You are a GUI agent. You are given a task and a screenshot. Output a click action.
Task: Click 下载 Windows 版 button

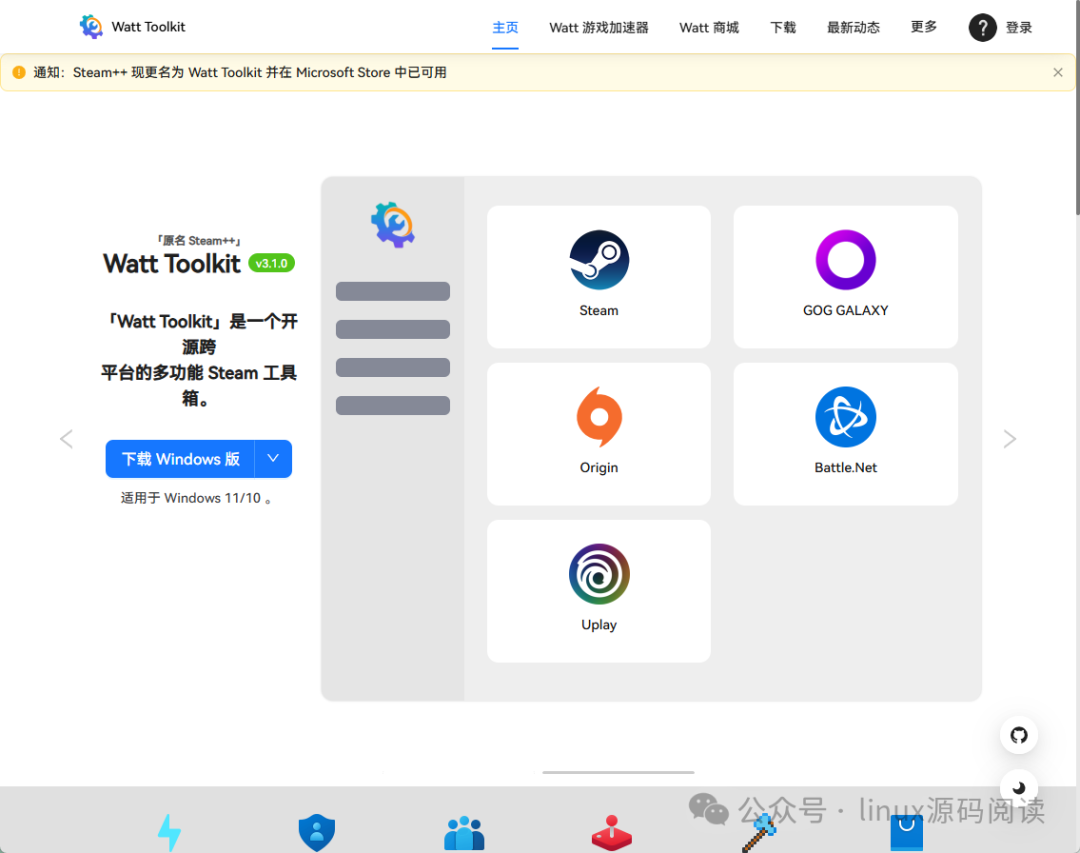(x=180, y=458)
